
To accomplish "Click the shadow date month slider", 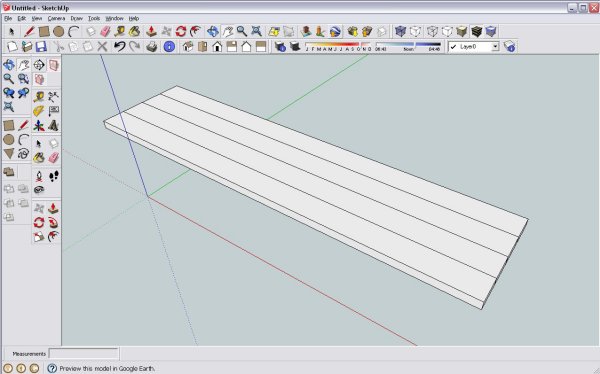I will click(x=338, y=47).
